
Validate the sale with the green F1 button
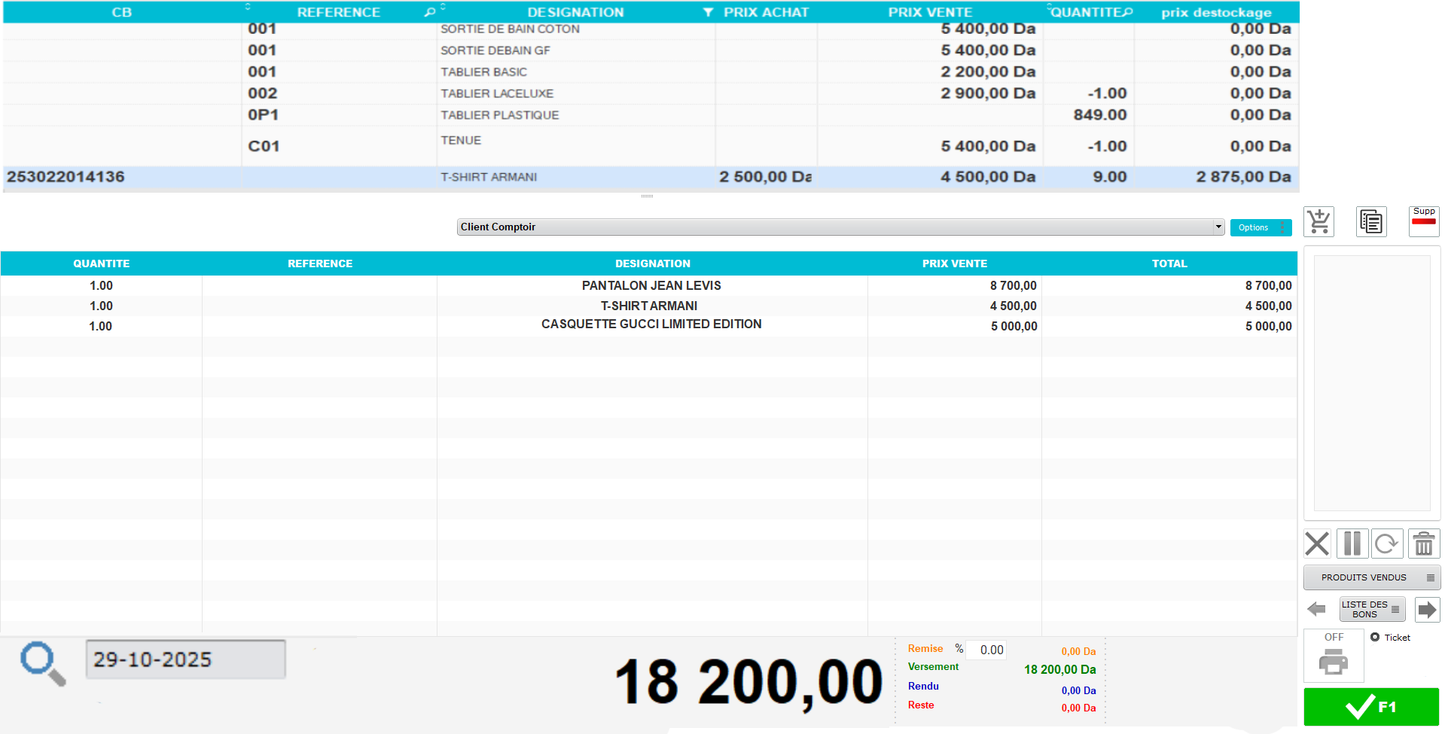tap(1371, 706)
